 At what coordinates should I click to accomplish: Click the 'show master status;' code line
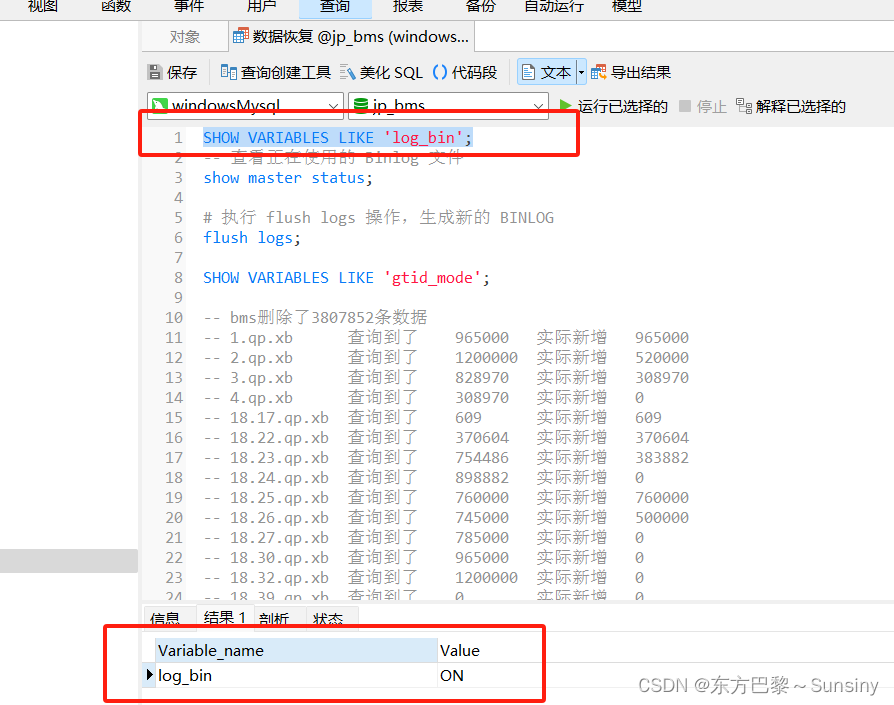(288, 178)
